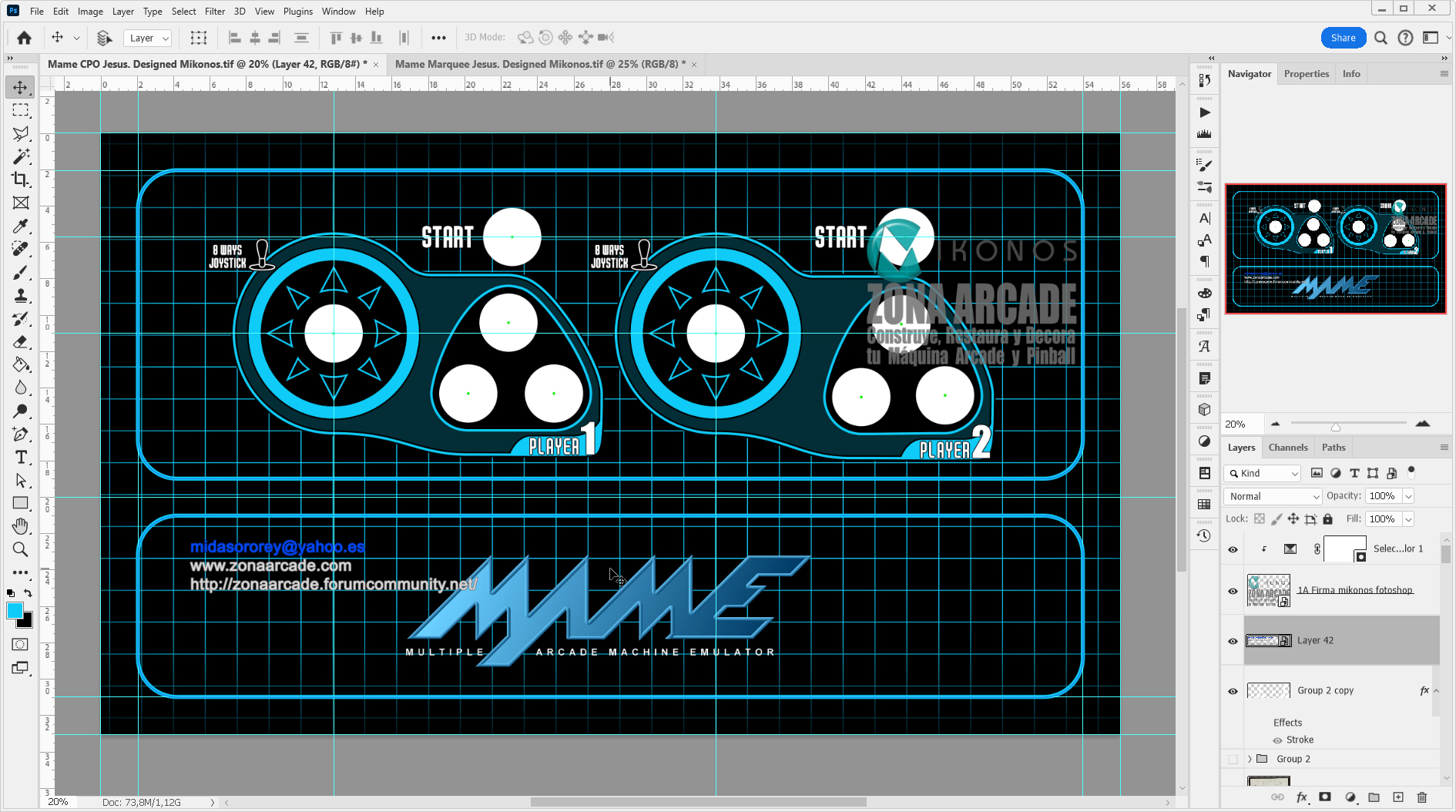Screen dimensions: 1456x812
Task: Toggle visibility of Group 2 copy
Action: pyautogui.click(x=1233, y=690)
